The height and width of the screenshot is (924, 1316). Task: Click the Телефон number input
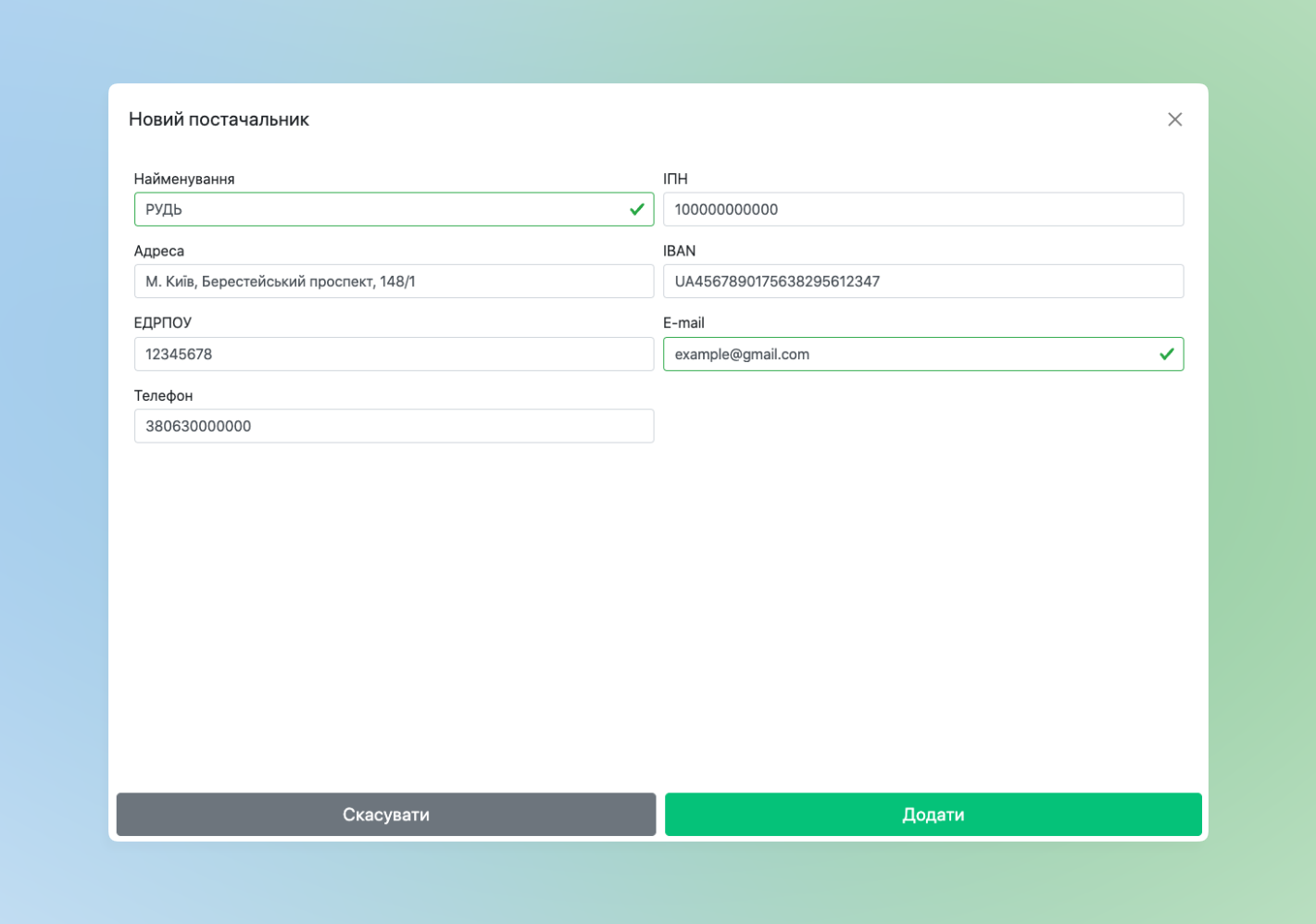point(394,426)
